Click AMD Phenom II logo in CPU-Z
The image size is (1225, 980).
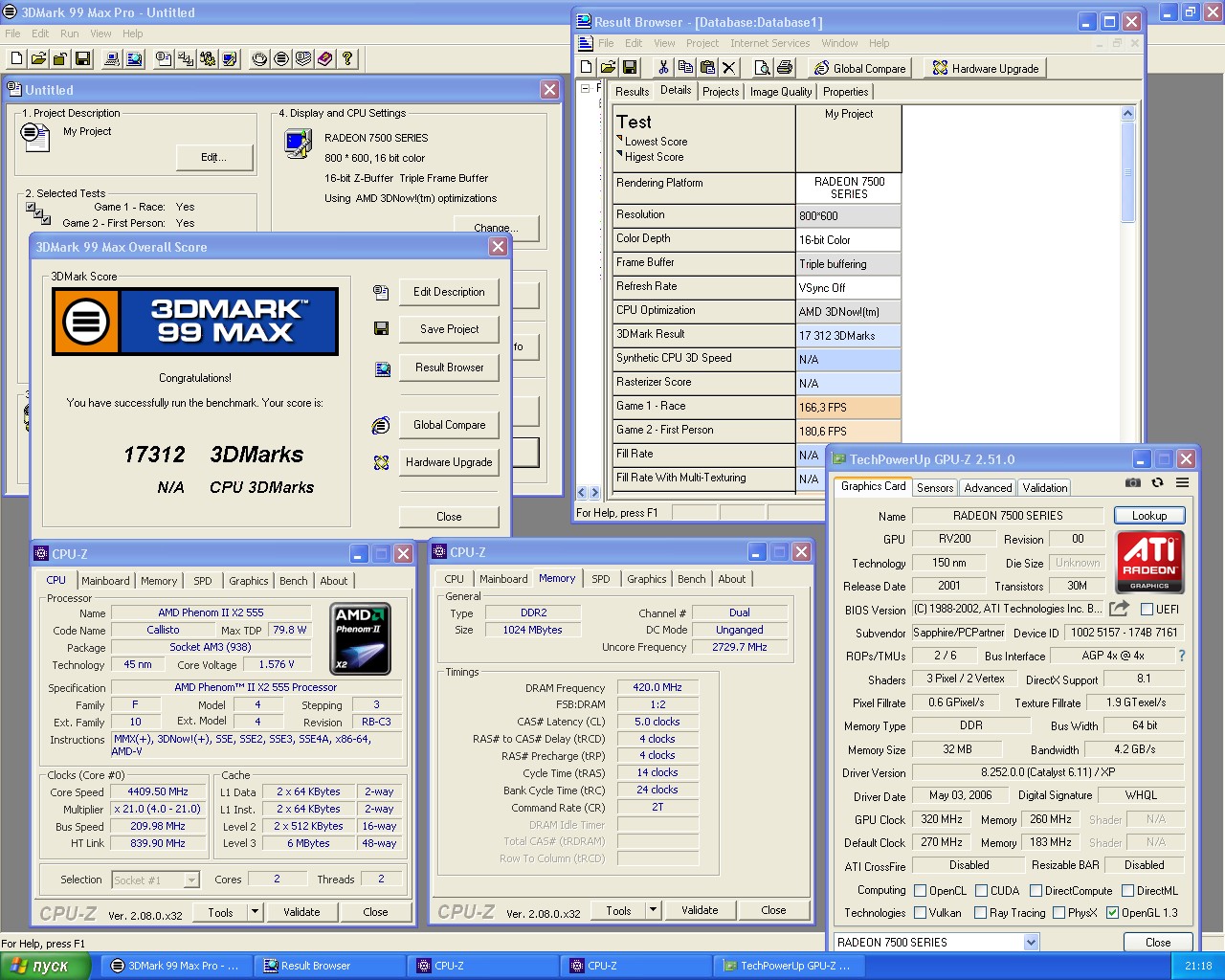click(x=360, y=638)
